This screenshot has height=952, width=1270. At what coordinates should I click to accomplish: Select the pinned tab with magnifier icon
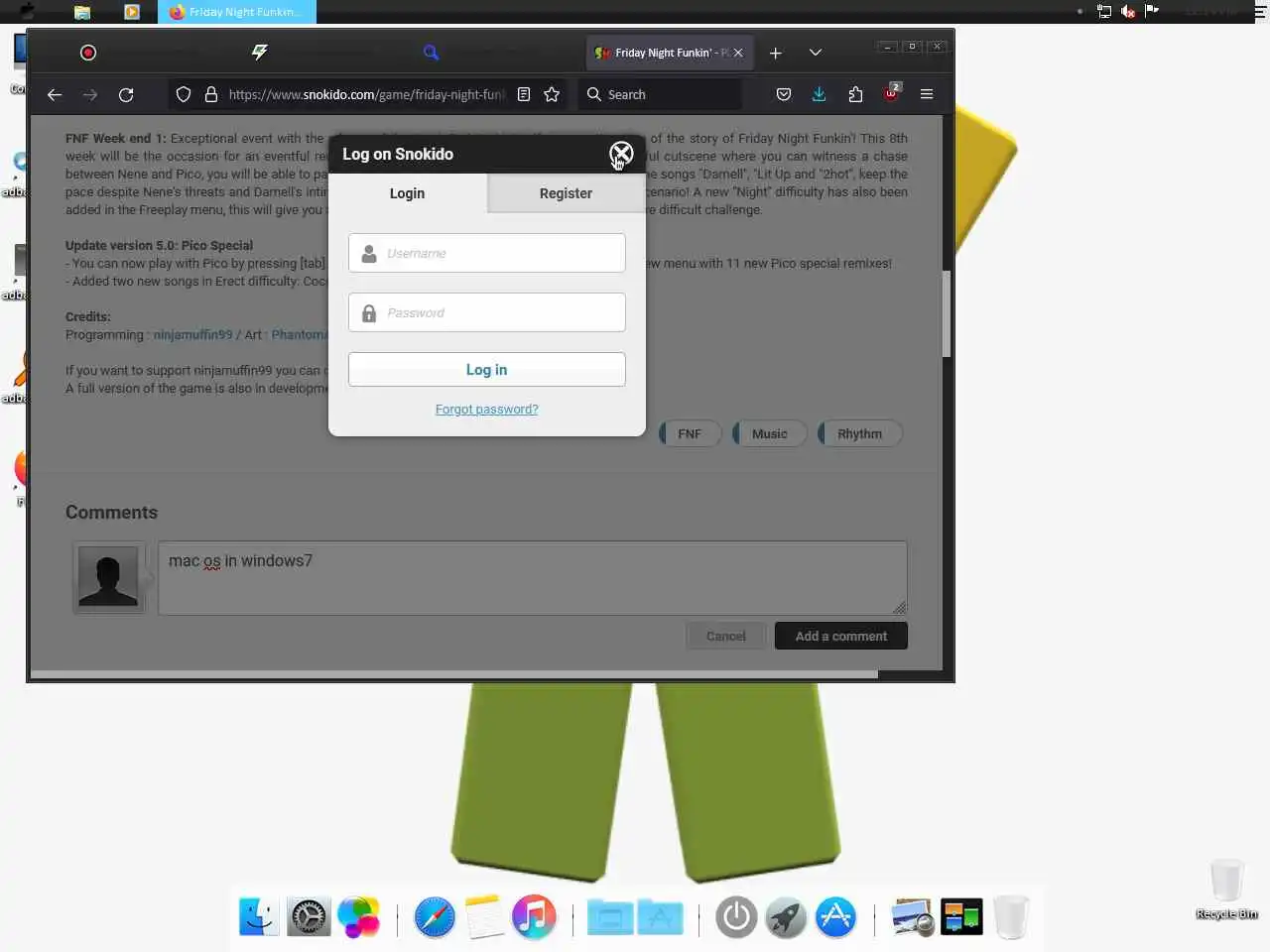point(431,53)
